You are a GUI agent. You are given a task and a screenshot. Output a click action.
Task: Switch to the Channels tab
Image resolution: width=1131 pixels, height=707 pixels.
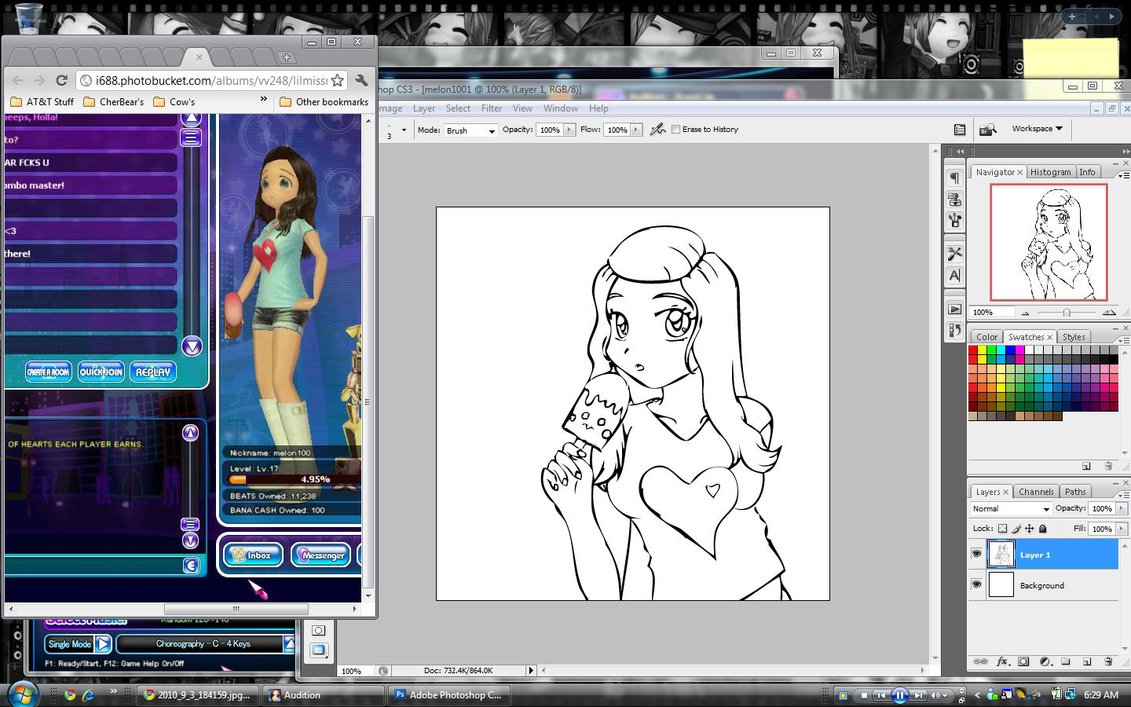1036,492
